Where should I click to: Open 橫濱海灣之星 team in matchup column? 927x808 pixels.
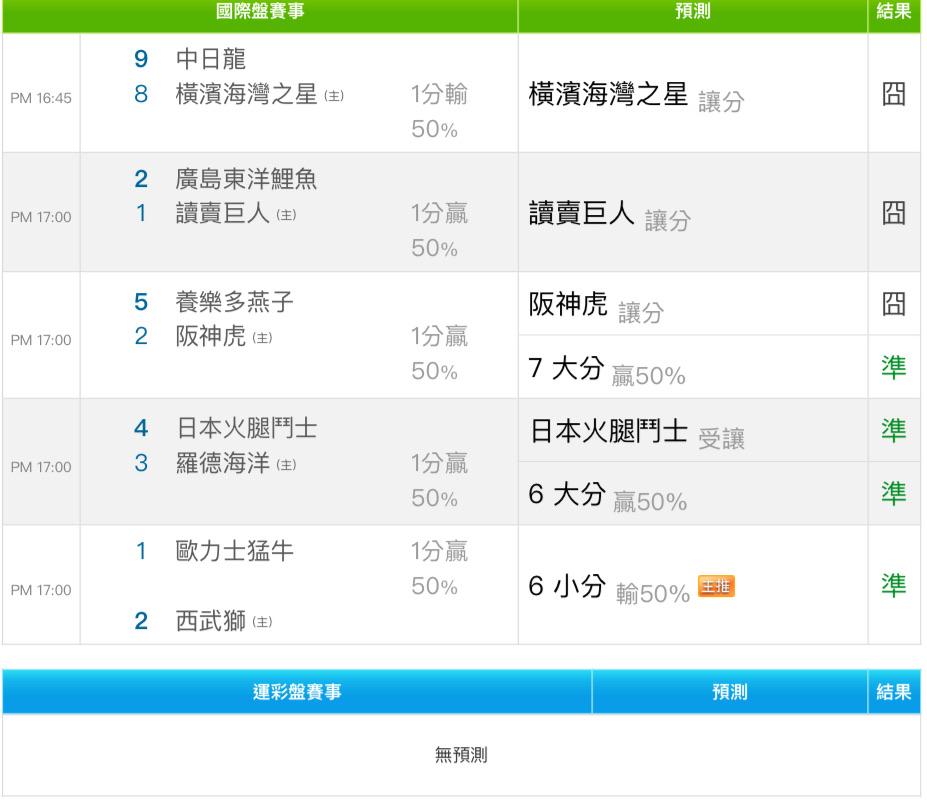click(x=246, y=95)
